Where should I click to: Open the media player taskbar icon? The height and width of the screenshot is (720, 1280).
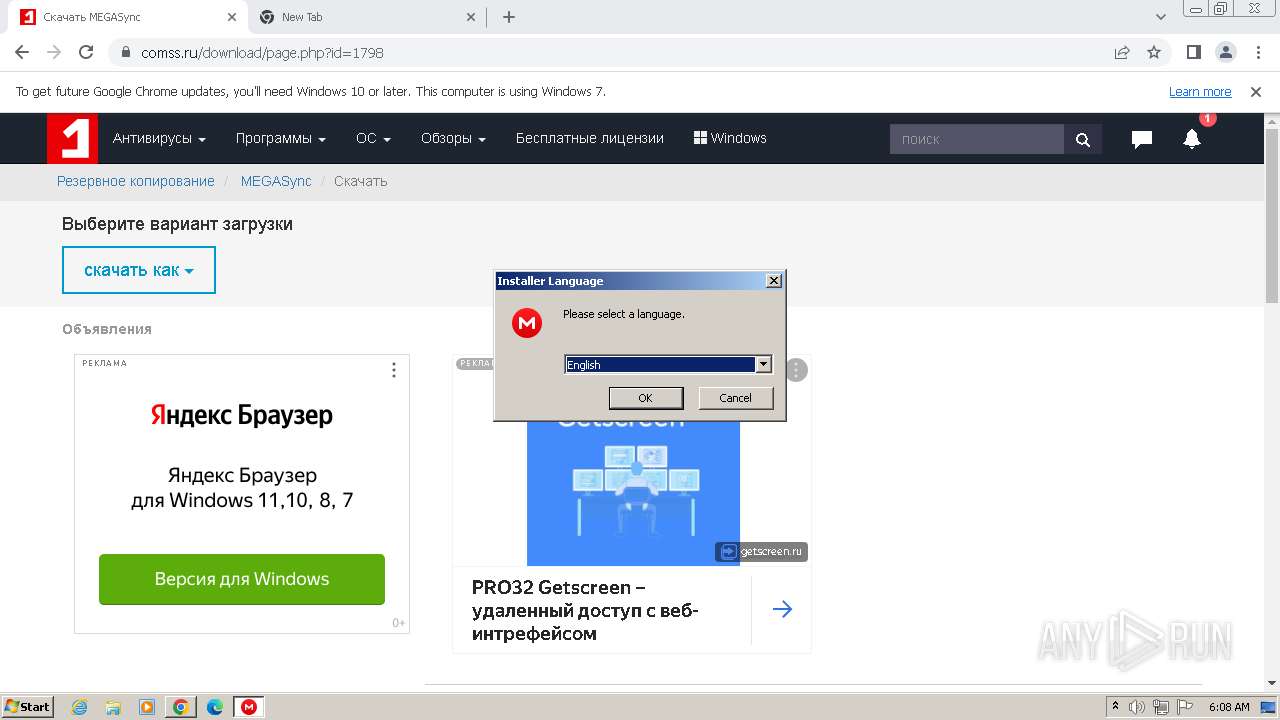click(x=147, y=707)
